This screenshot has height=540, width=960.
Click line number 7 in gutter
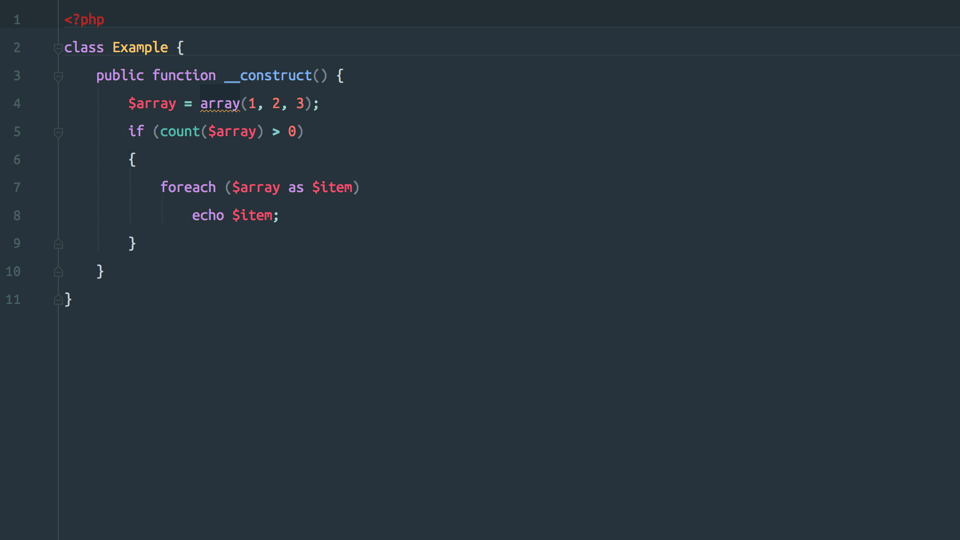[17, 187]
